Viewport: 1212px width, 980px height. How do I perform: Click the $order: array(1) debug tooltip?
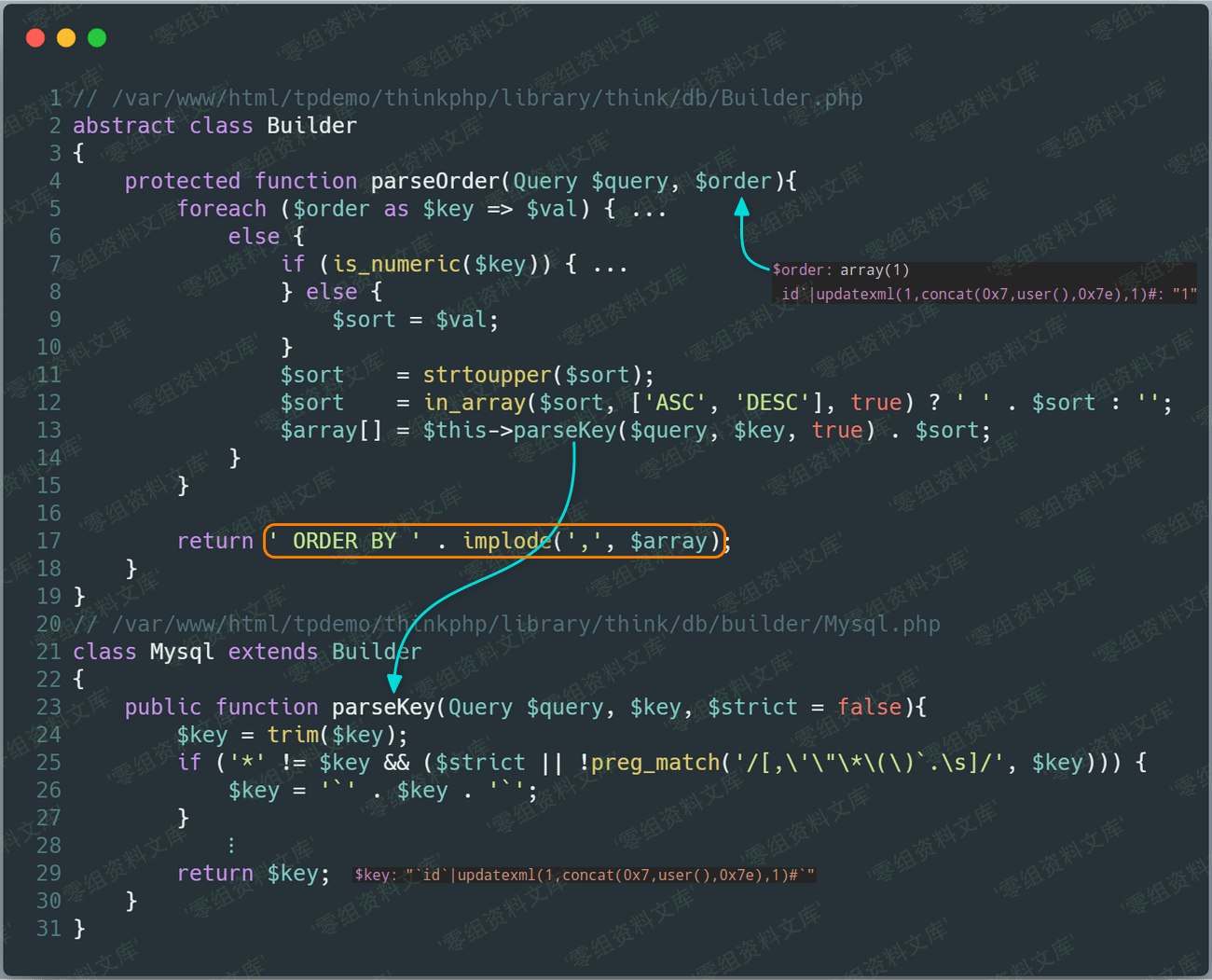pyautogui.click(x=841, y=270)
